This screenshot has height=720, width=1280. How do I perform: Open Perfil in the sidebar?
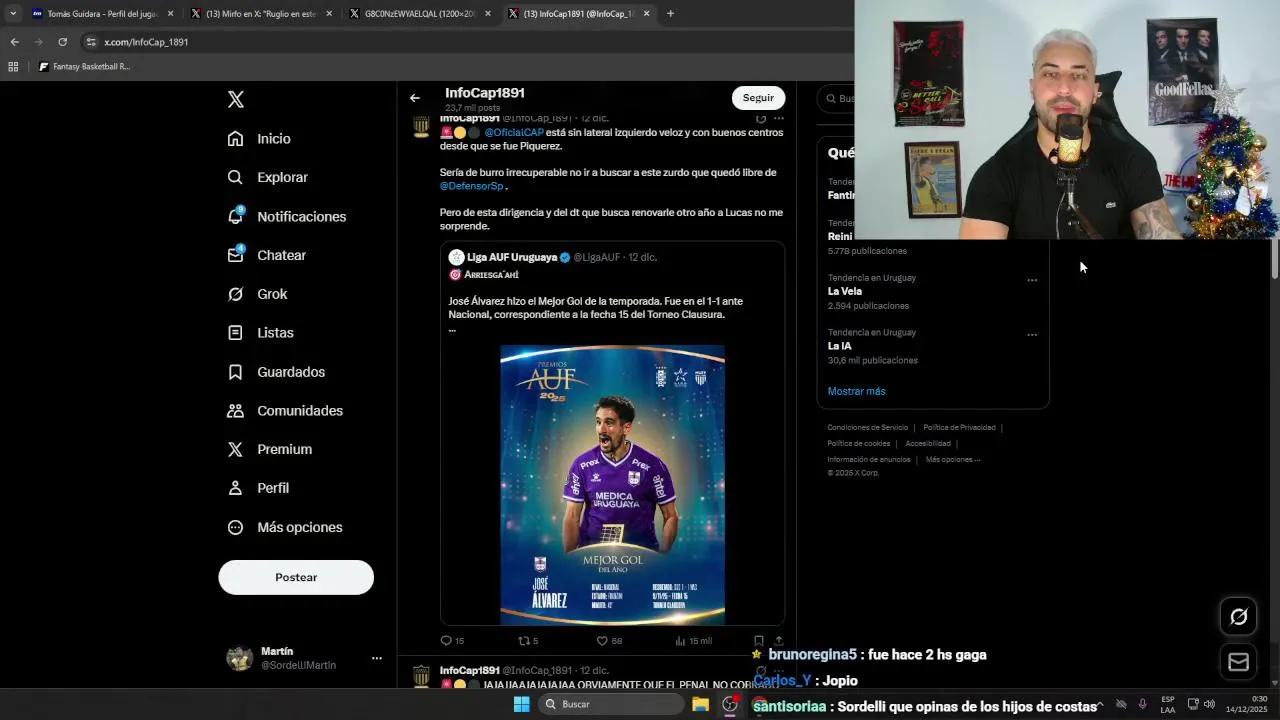click(258, 488)
